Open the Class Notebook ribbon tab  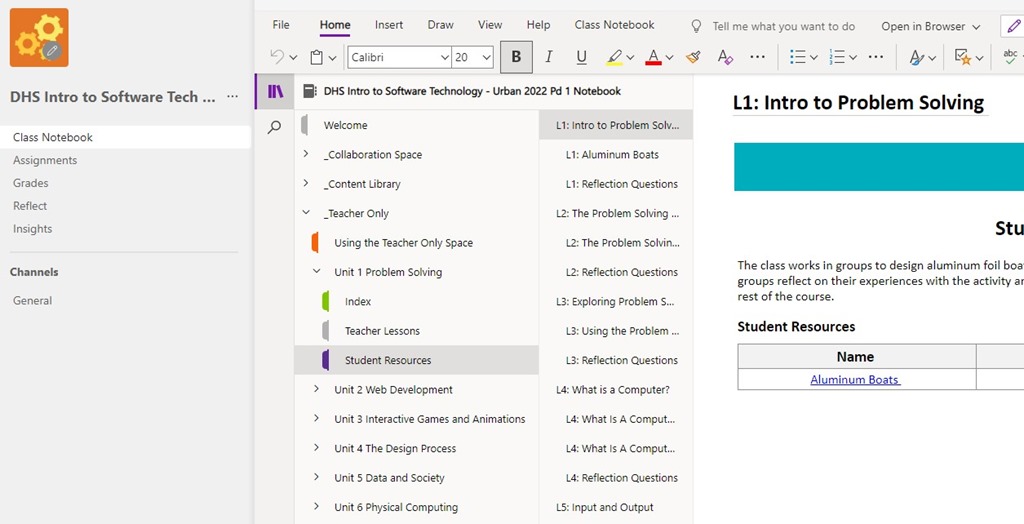614,25
